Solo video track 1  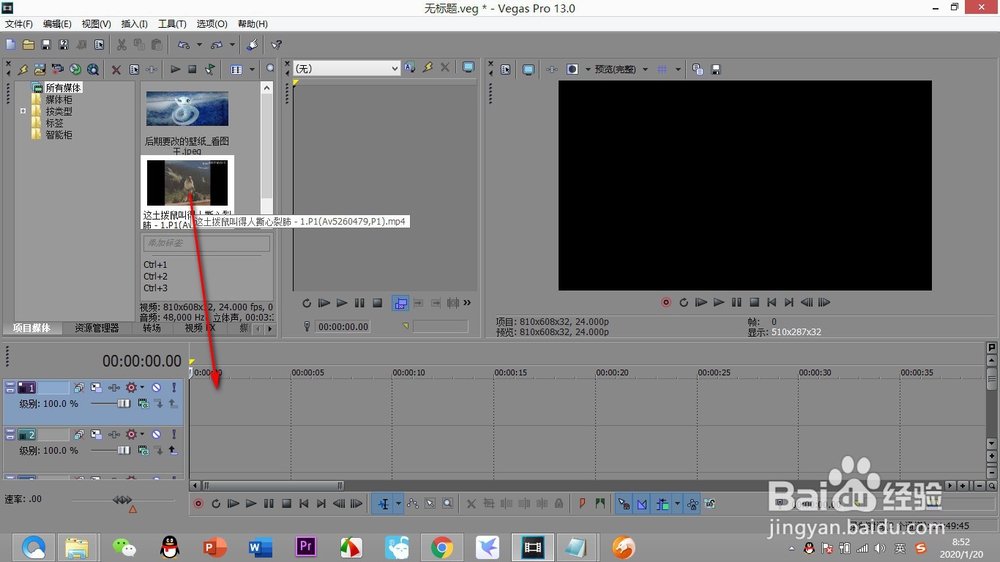coord(173,387)
